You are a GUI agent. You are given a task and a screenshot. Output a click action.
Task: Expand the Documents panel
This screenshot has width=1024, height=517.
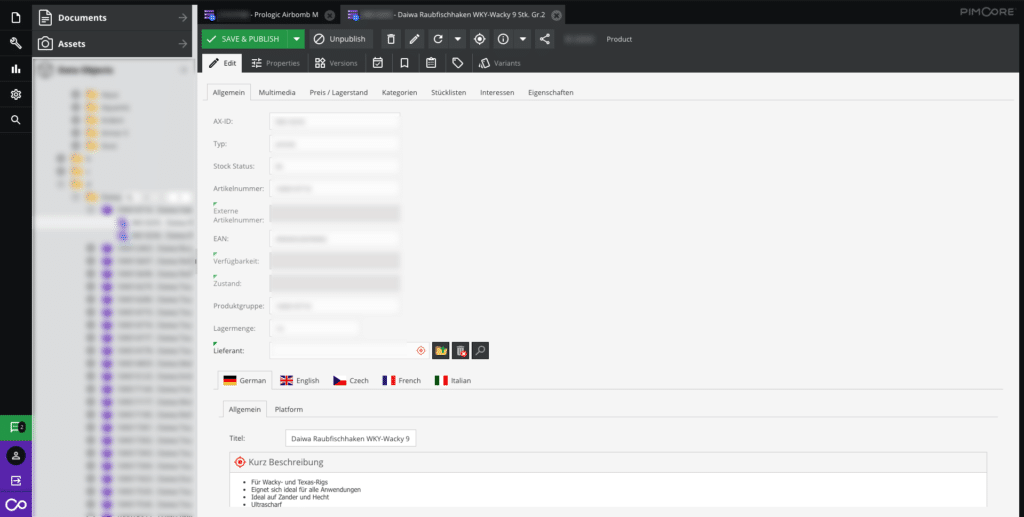pos(113,18)
